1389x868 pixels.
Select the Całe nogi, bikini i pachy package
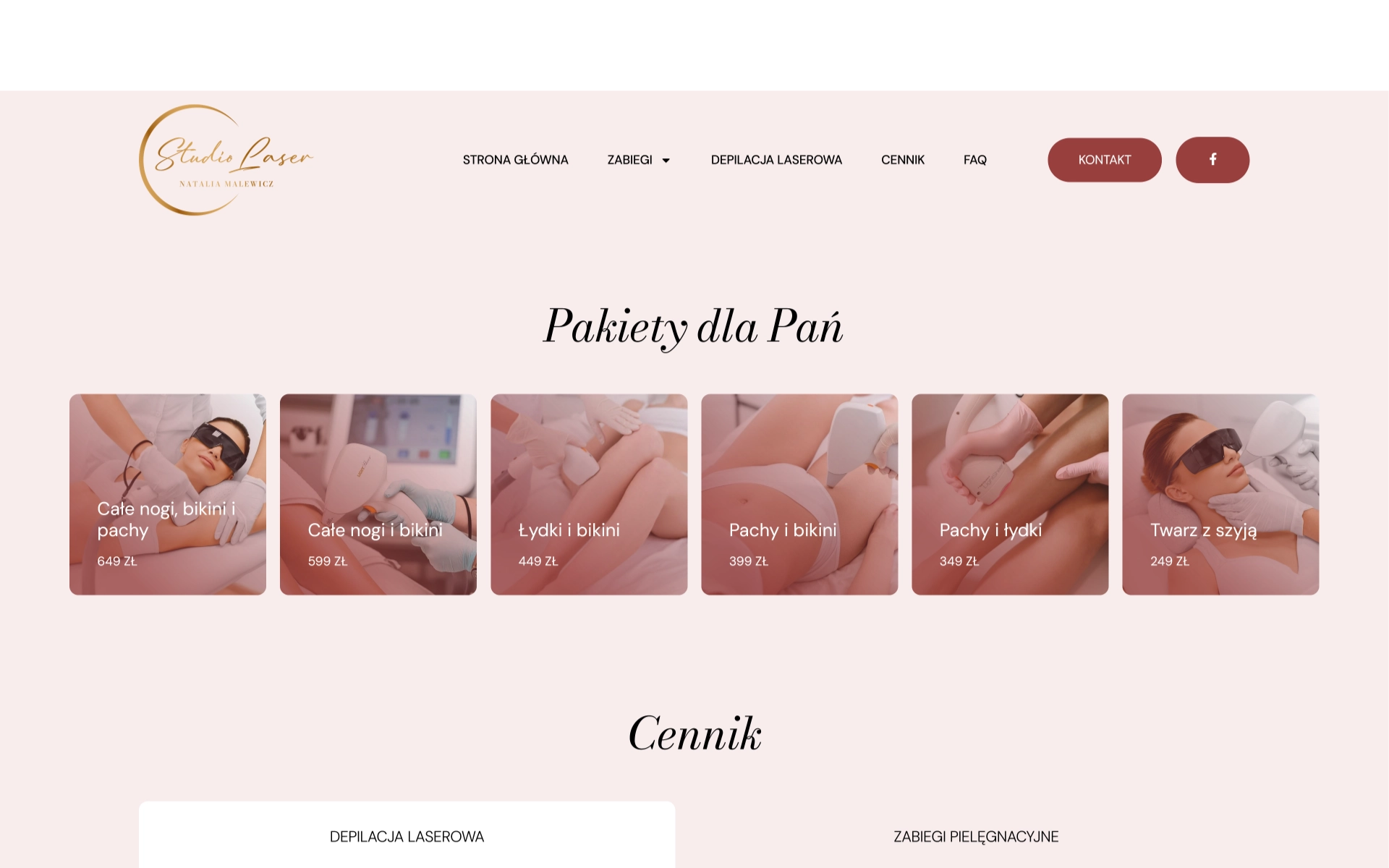click(168, 495)
